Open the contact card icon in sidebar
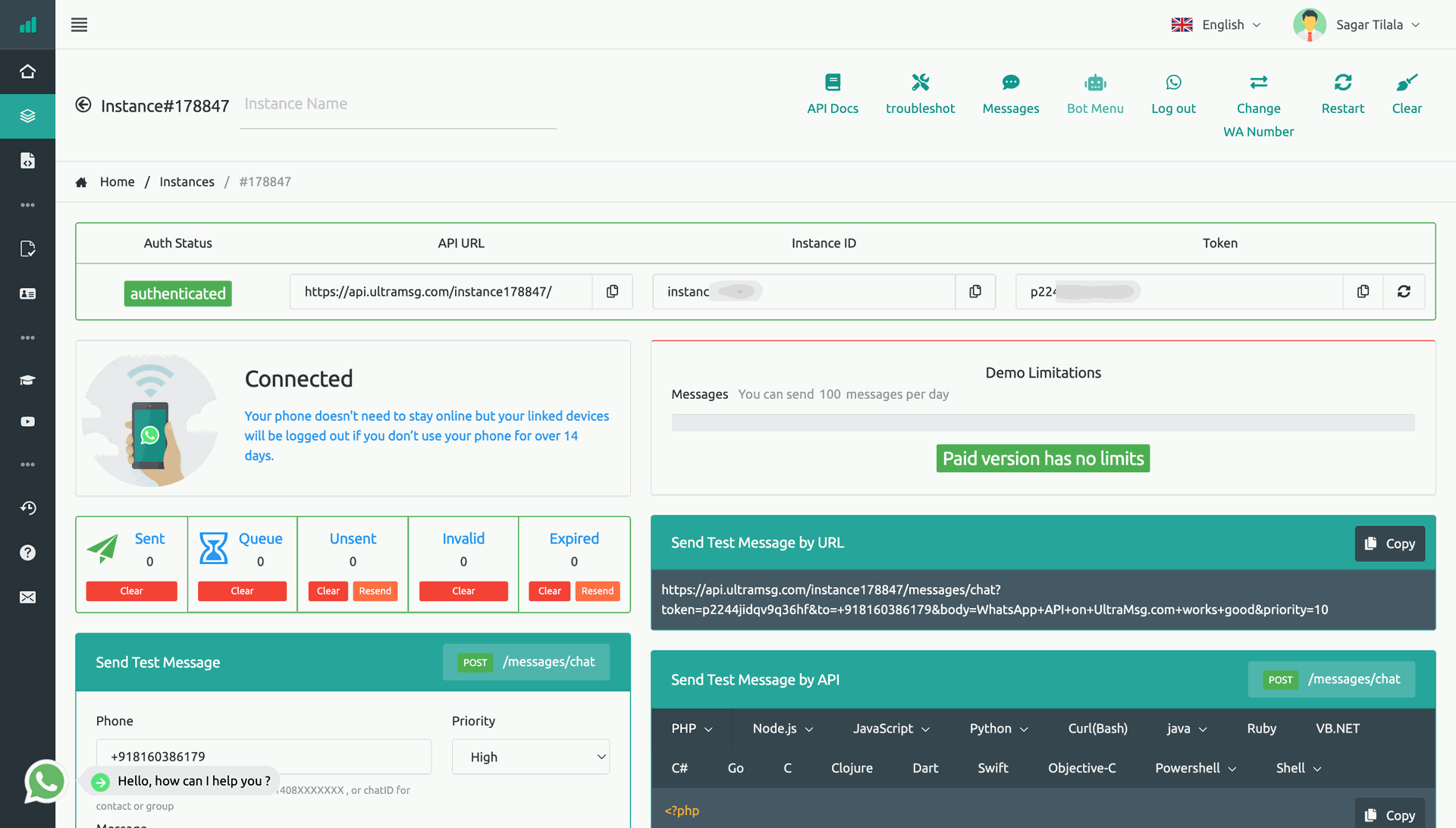Image resolution: width=1456 pixels, height=828 pixels. [x=27, y=293]
